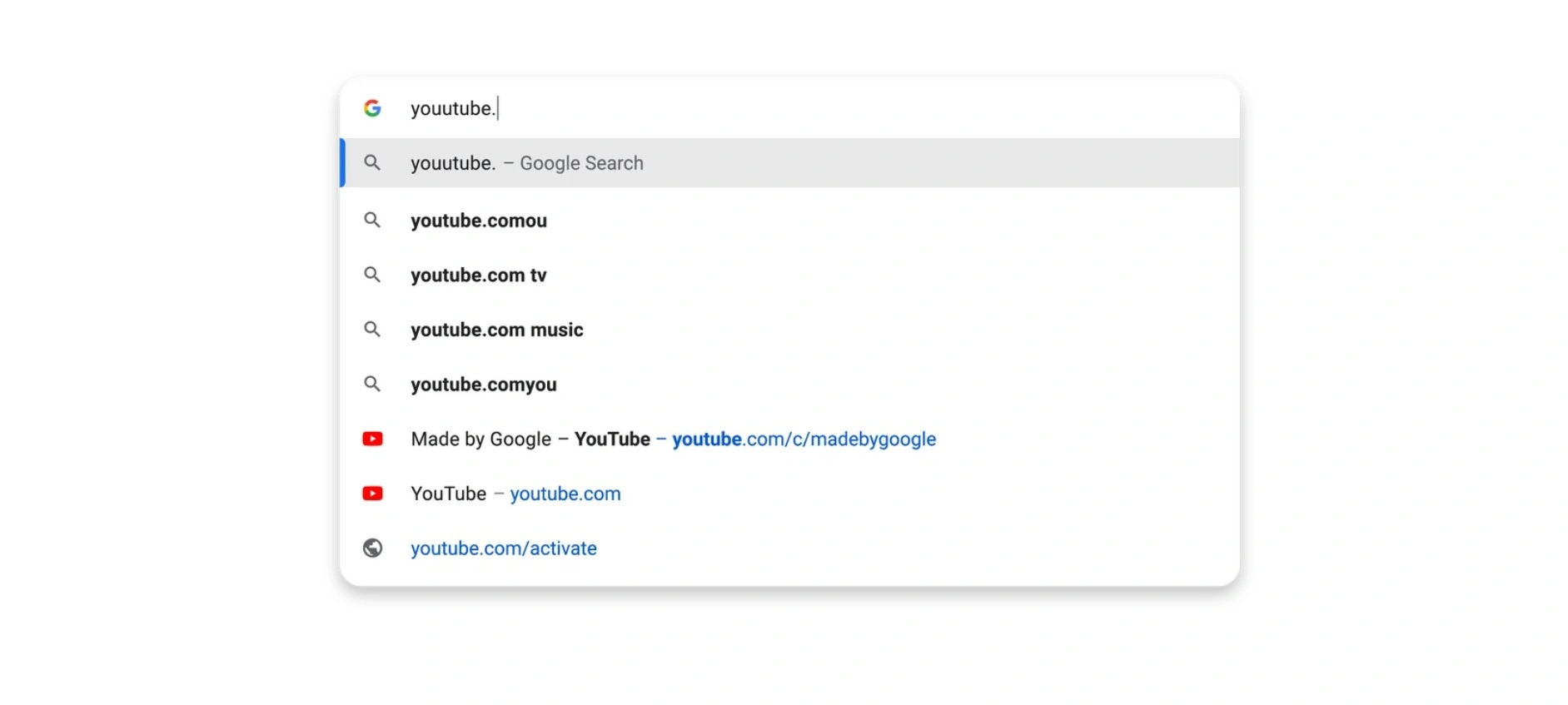Click magnifier icon beside 'youtube.com music'
This screenshot has height=705, width=1568.
point(372,330)
